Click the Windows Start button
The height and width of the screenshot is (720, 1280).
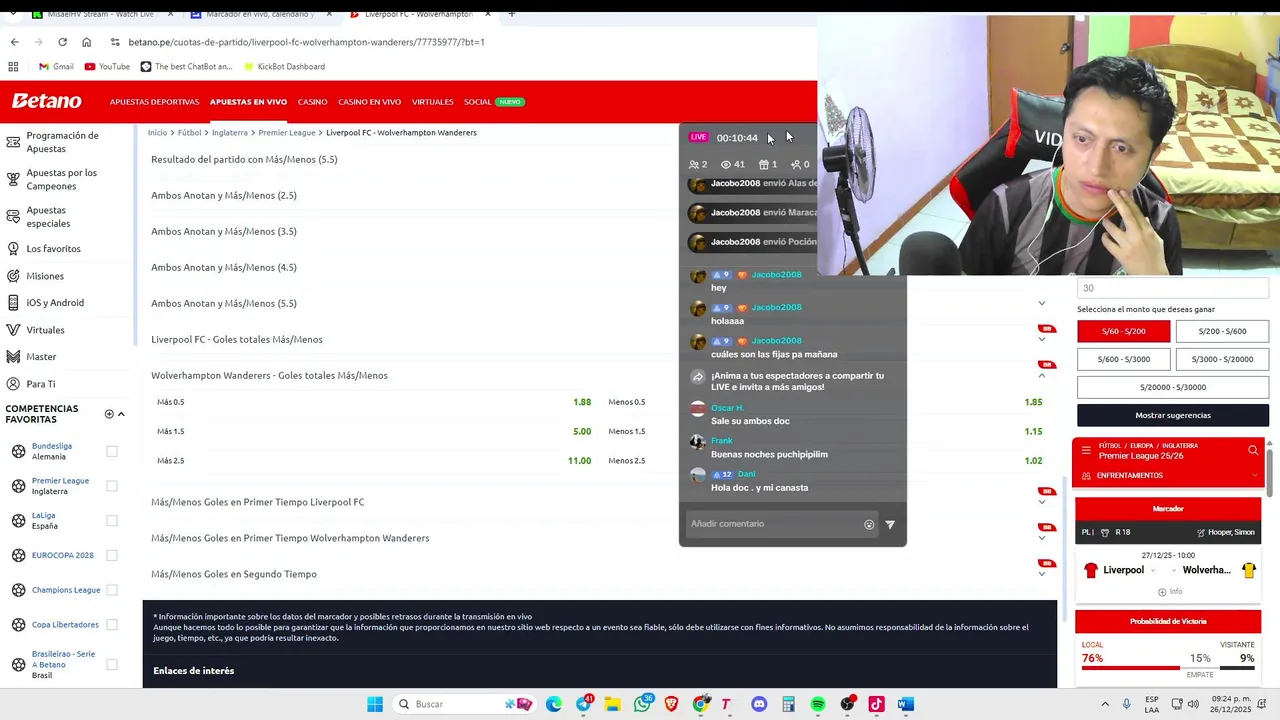pyautogui.click(x=375, y=704)
